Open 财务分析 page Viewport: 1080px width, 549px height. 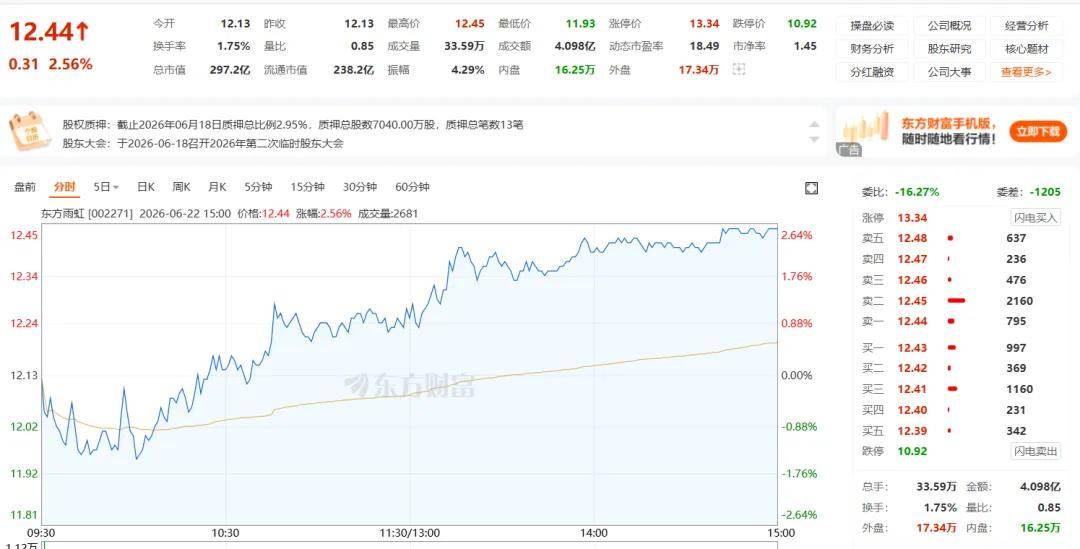coord(872,49)
